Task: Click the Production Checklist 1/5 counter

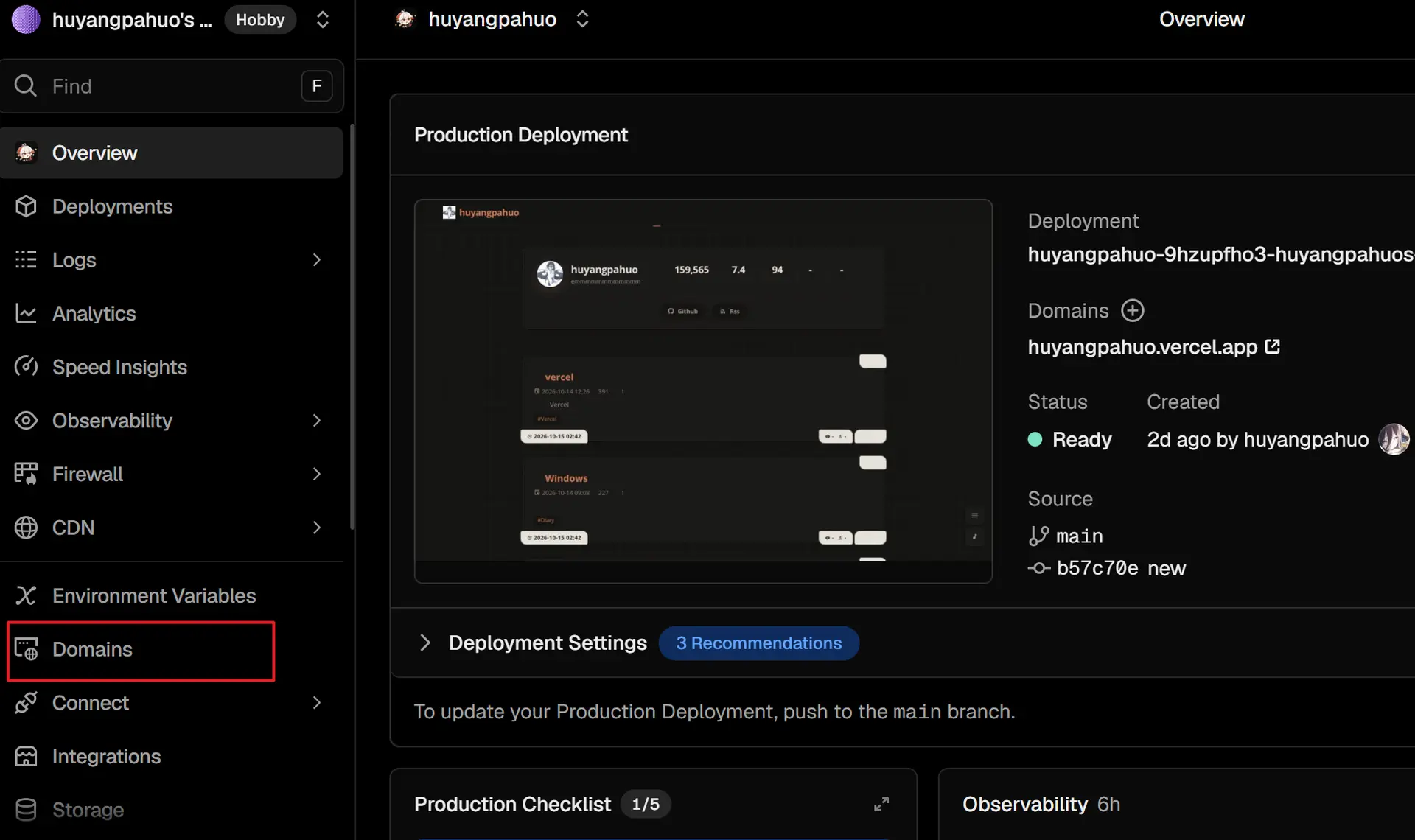Action: 646,804
